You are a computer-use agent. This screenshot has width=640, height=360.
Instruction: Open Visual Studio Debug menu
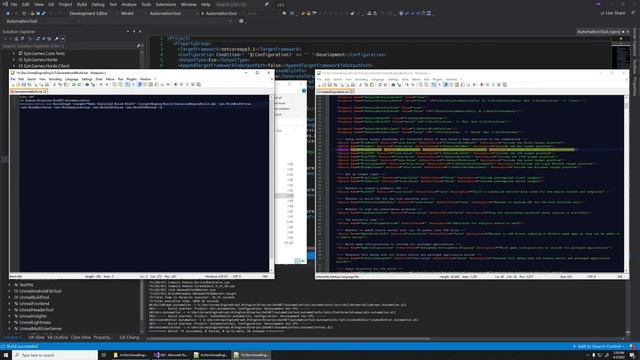98,4
